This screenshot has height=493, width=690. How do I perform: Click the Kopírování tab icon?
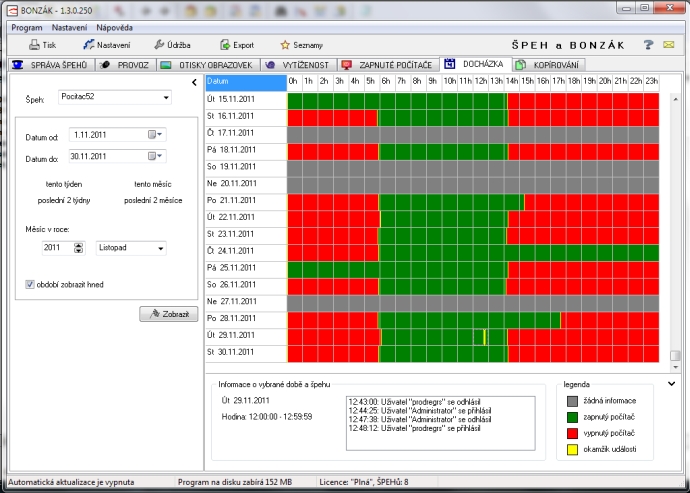point(521,65)
